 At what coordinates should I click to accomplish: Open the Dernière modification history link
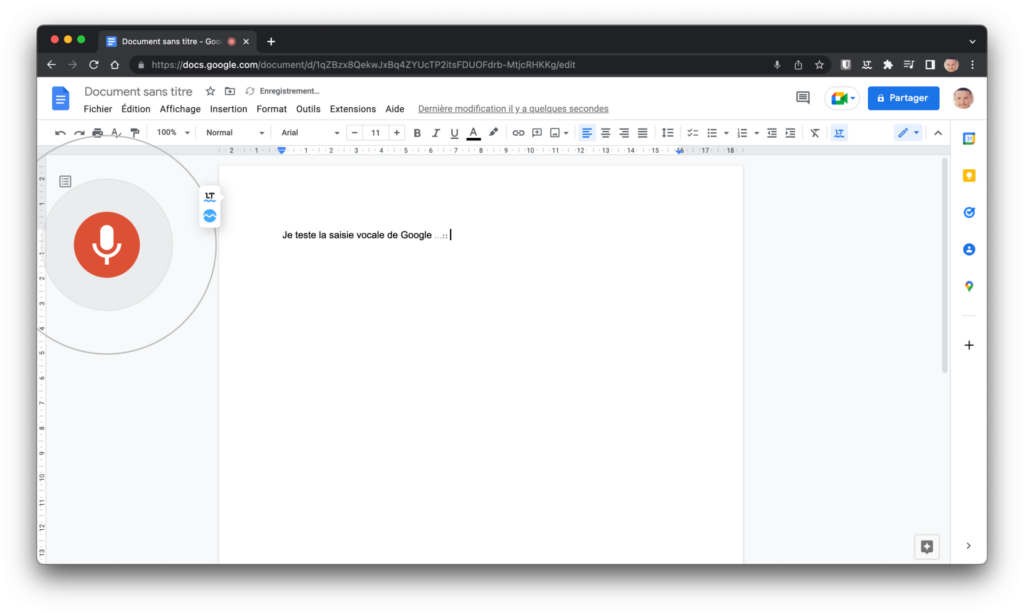tap(513, 109)
